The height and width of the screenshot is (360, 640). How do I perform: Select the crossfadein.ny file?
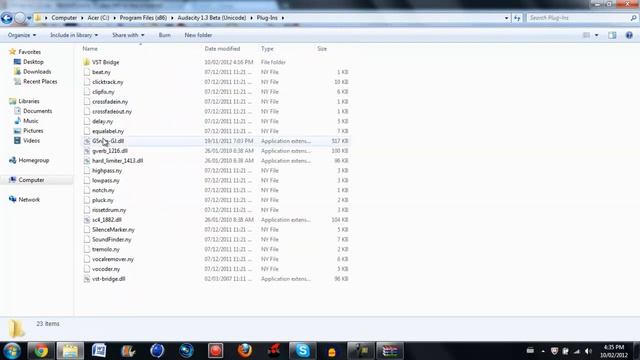coord(110,101)
